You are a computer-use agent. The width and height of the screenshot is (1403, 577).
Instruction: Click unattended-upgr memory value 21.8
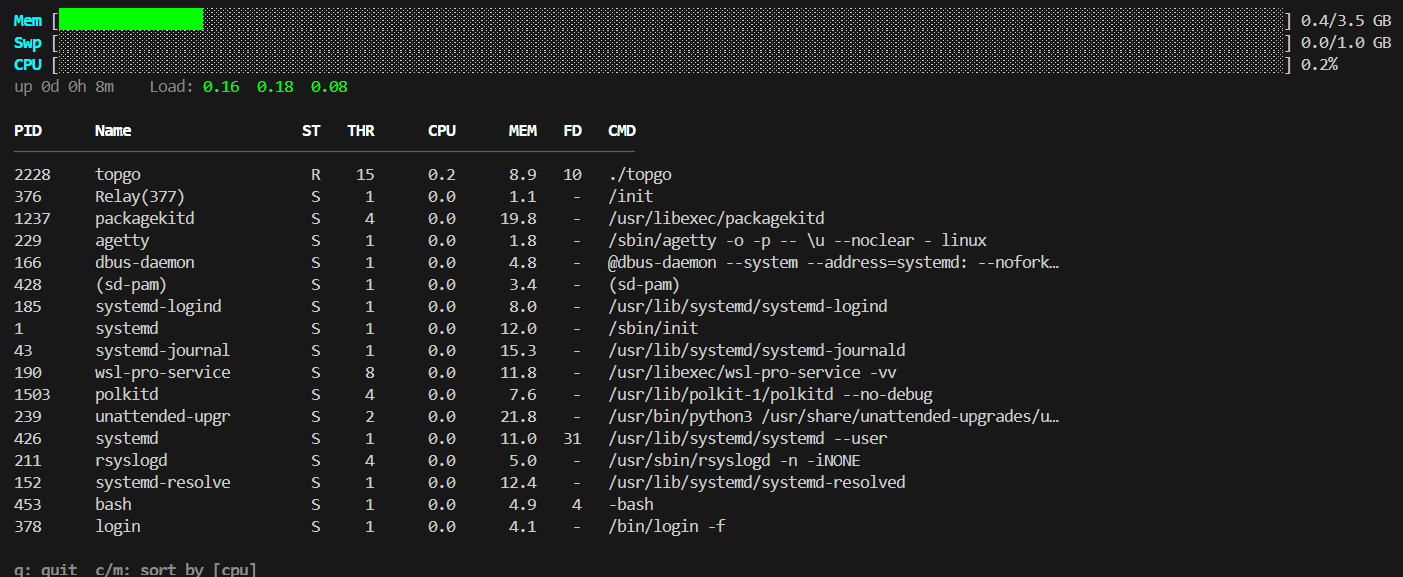519,417
